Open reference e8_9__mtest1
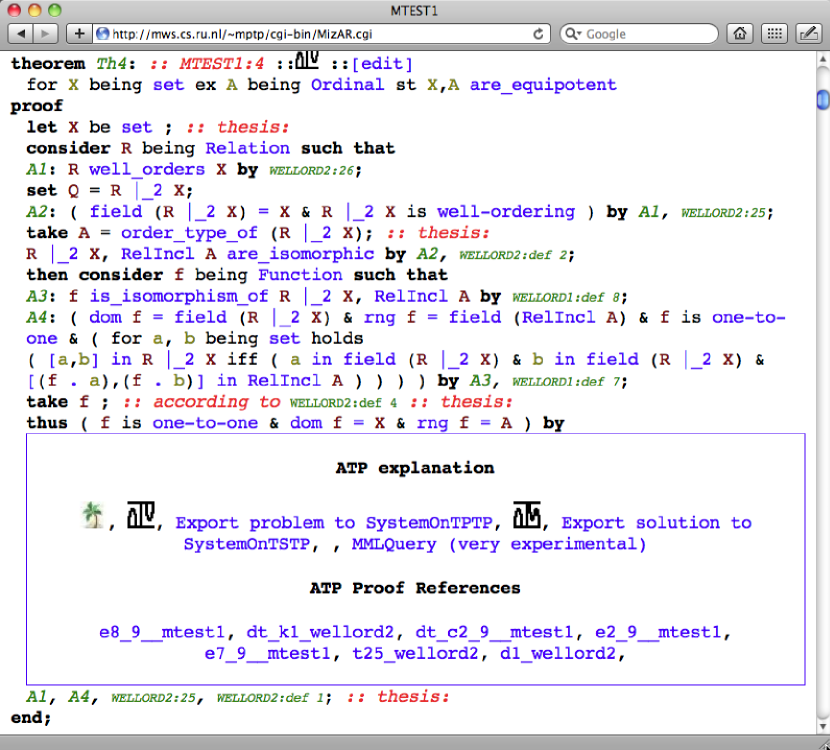 (x=161, y=632)
